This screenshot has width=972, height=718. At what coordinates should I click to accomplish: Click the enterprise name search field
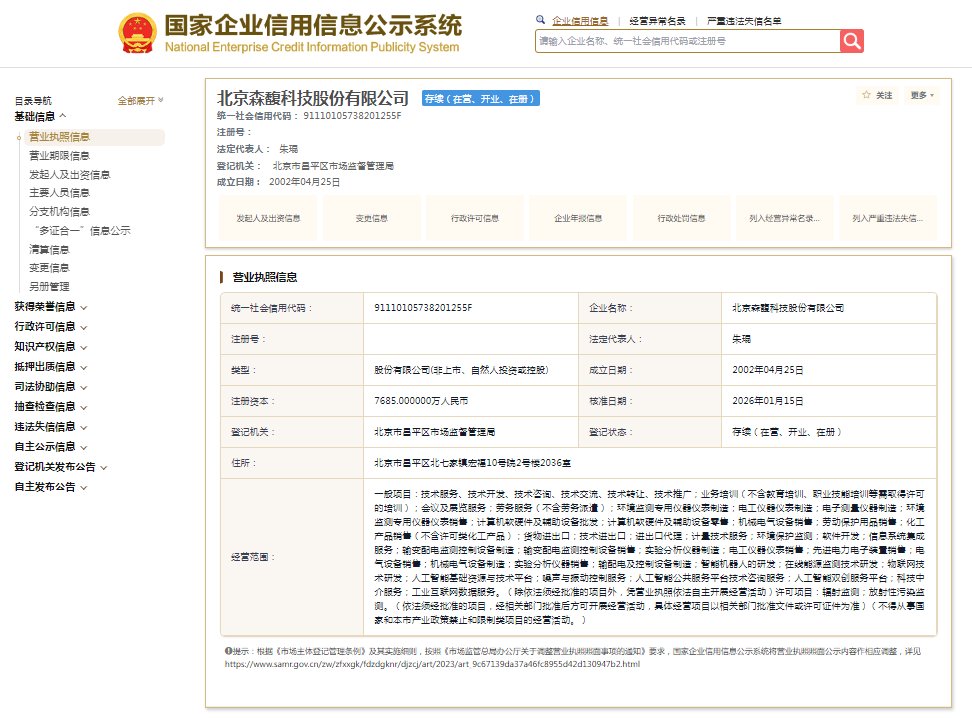(686, 41)
